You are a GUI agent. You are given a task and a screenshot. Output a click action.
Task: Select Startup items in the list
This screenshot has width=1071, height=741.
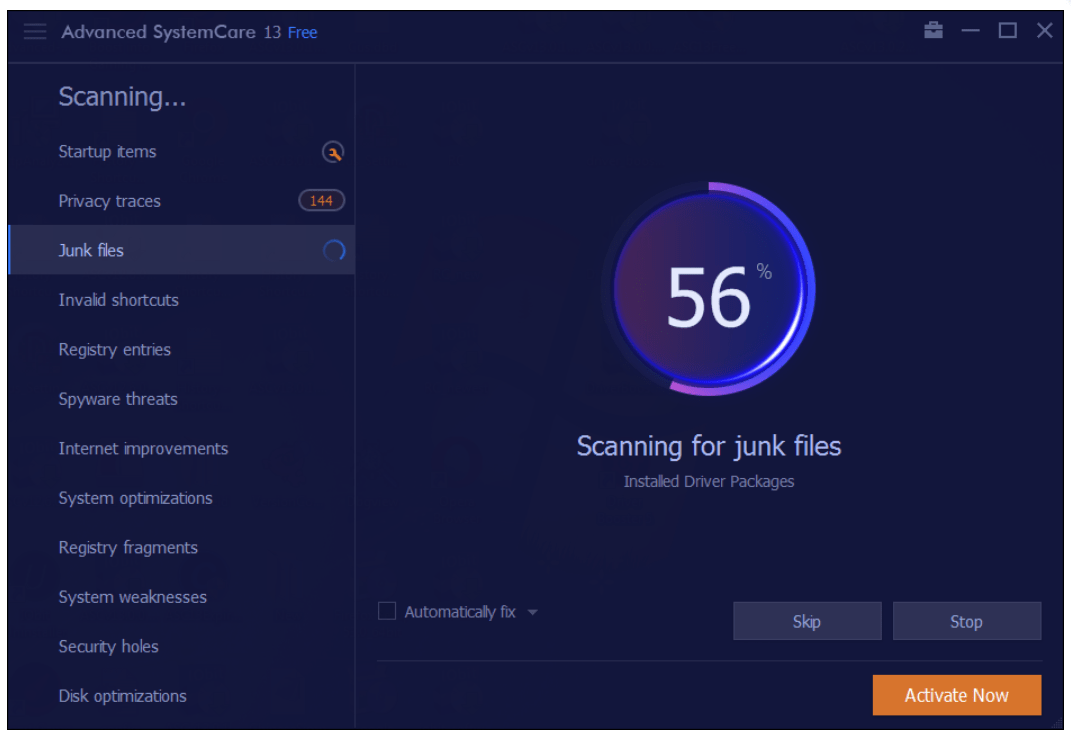[181, 152]
